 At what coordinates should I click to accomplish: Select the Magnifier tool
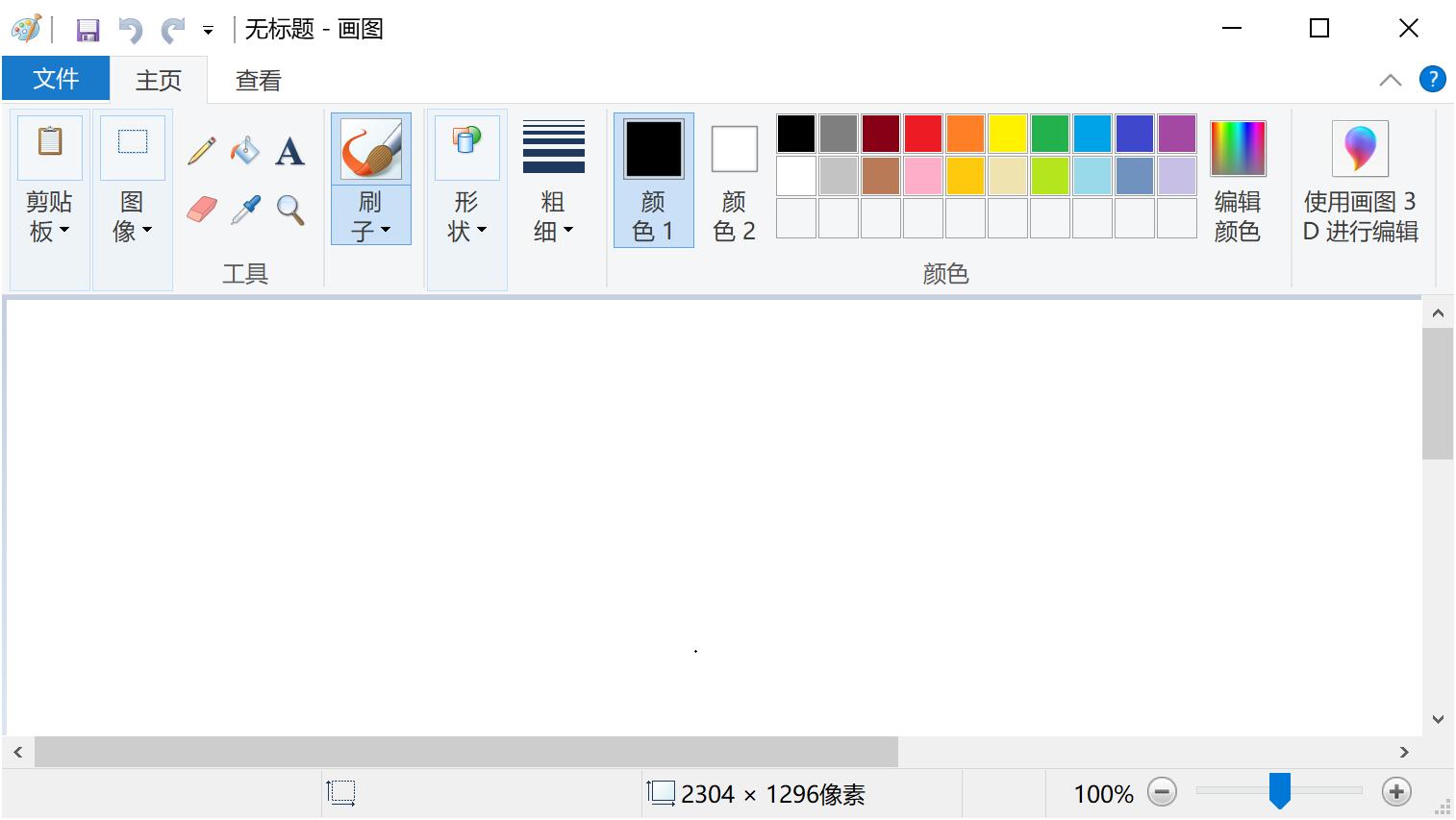[x=290, y=209]
